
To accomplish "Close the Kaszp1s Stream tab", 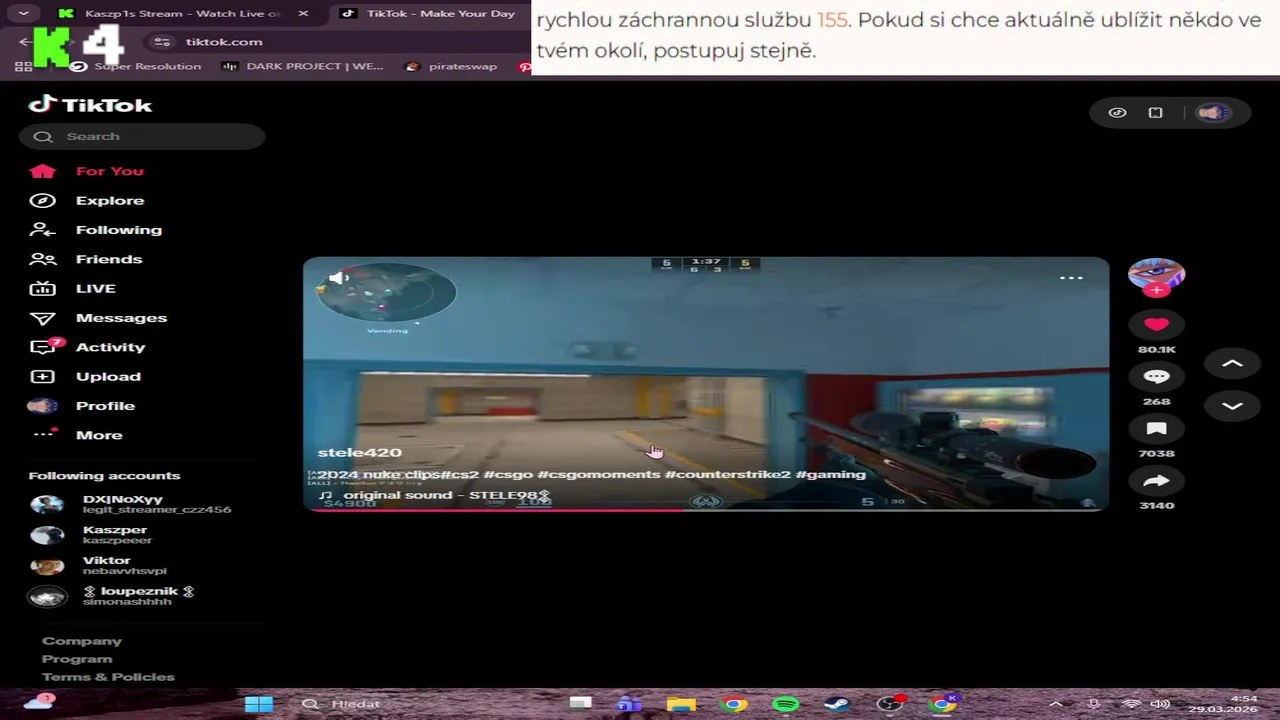I will coord(303,14).
